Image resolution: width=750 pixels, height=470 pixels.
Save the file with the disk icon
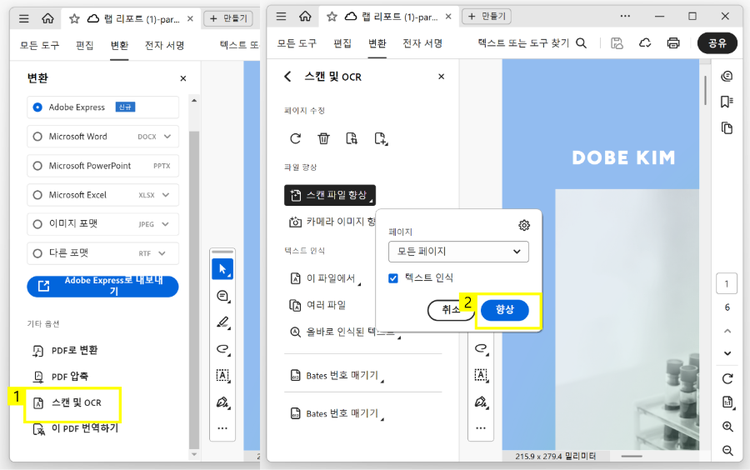[617, 43]
